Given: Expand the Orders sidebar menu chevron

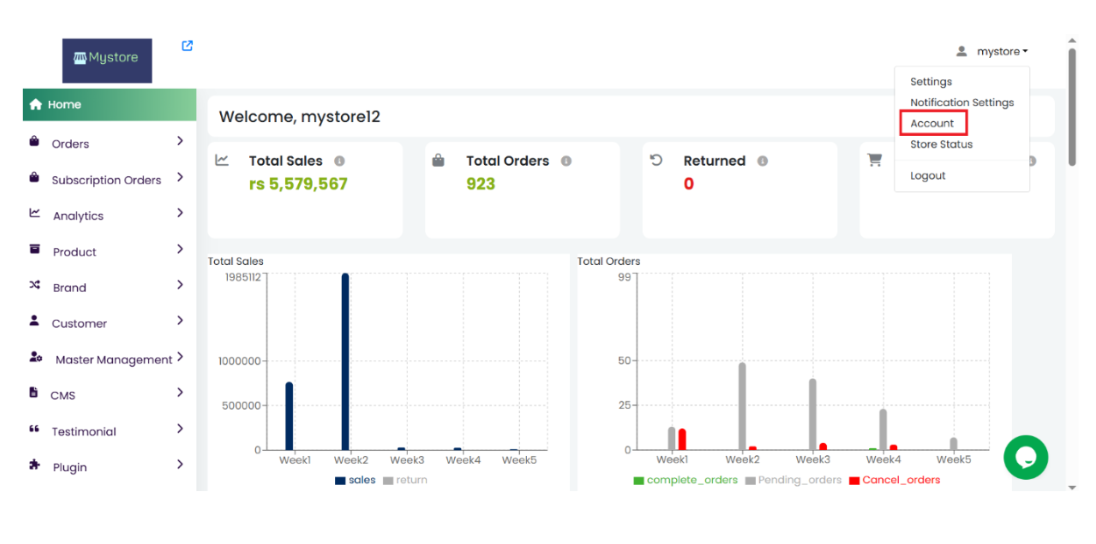Looking at the screenshot, I should point(180,142).
